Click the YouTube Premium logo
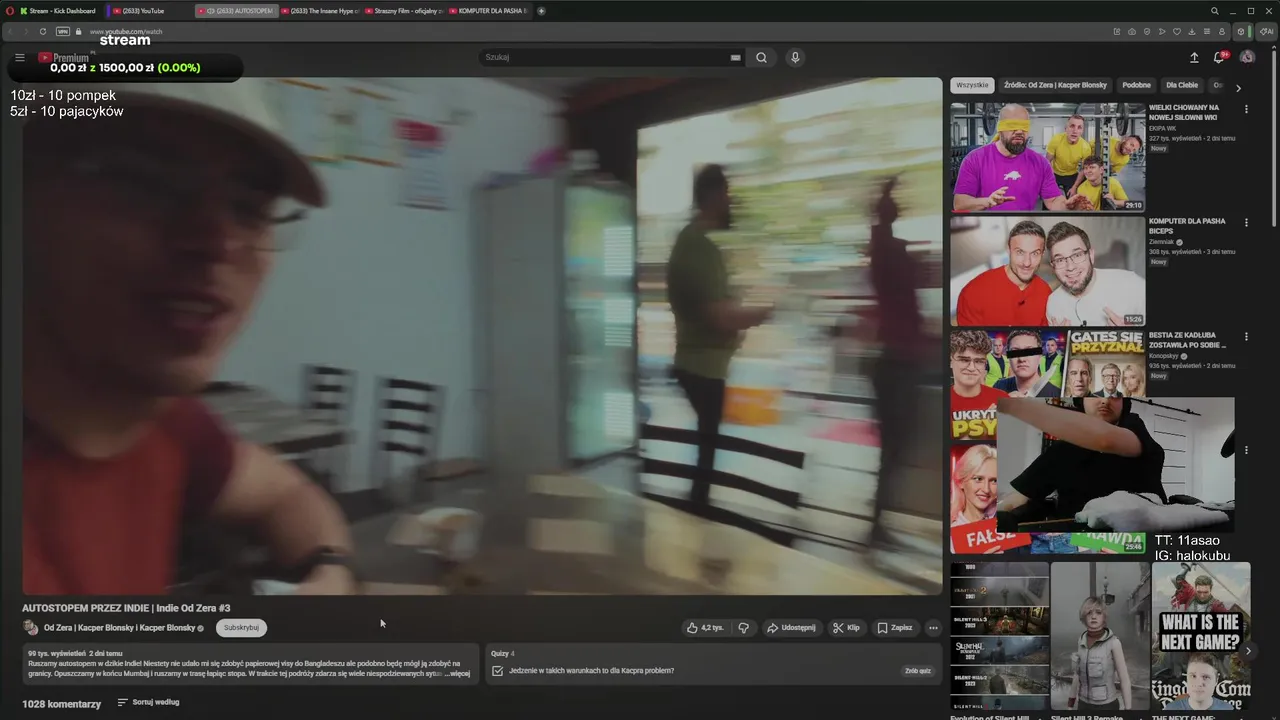Screen dimensions: 1280x720 tap(63, 58)
